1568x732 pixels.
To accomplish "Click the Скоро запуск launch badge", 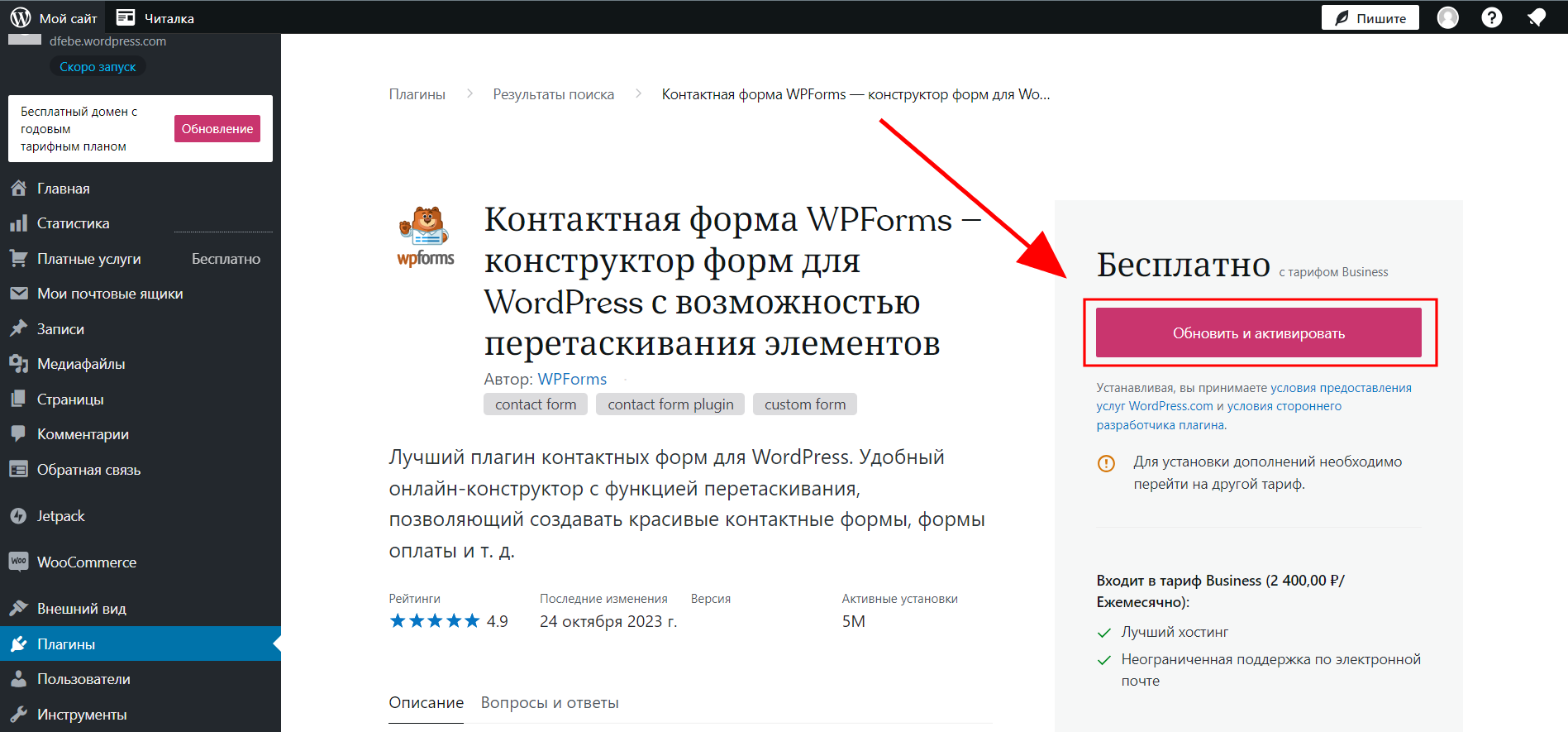I will click(x=98, y=66).
